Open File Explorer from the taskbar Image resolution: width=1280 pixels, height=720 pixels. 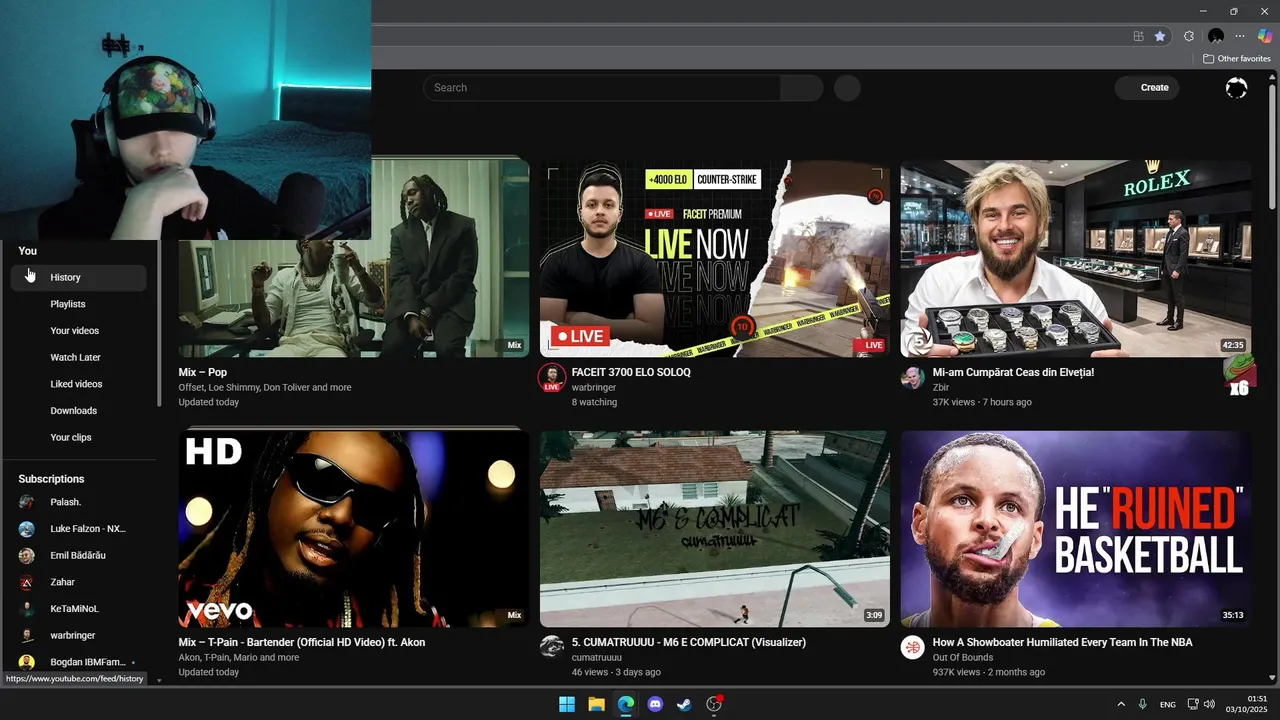[596, 704]
